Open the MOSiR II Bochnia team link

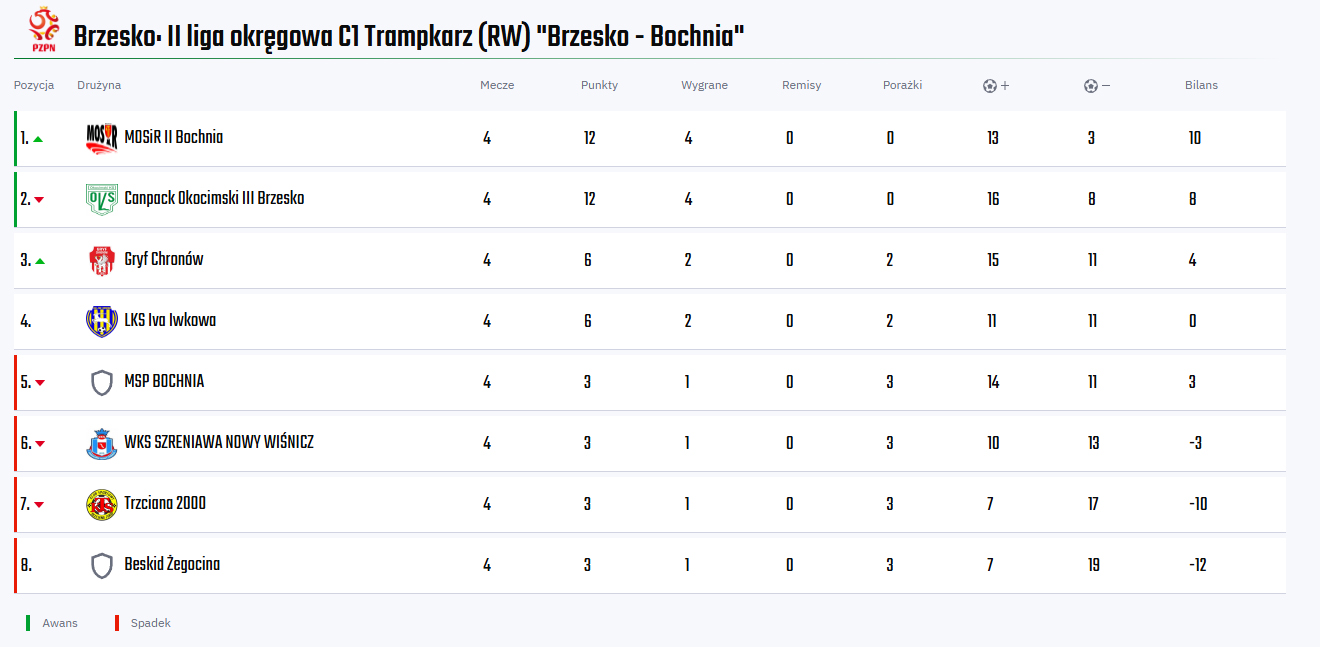coord(173,138)
